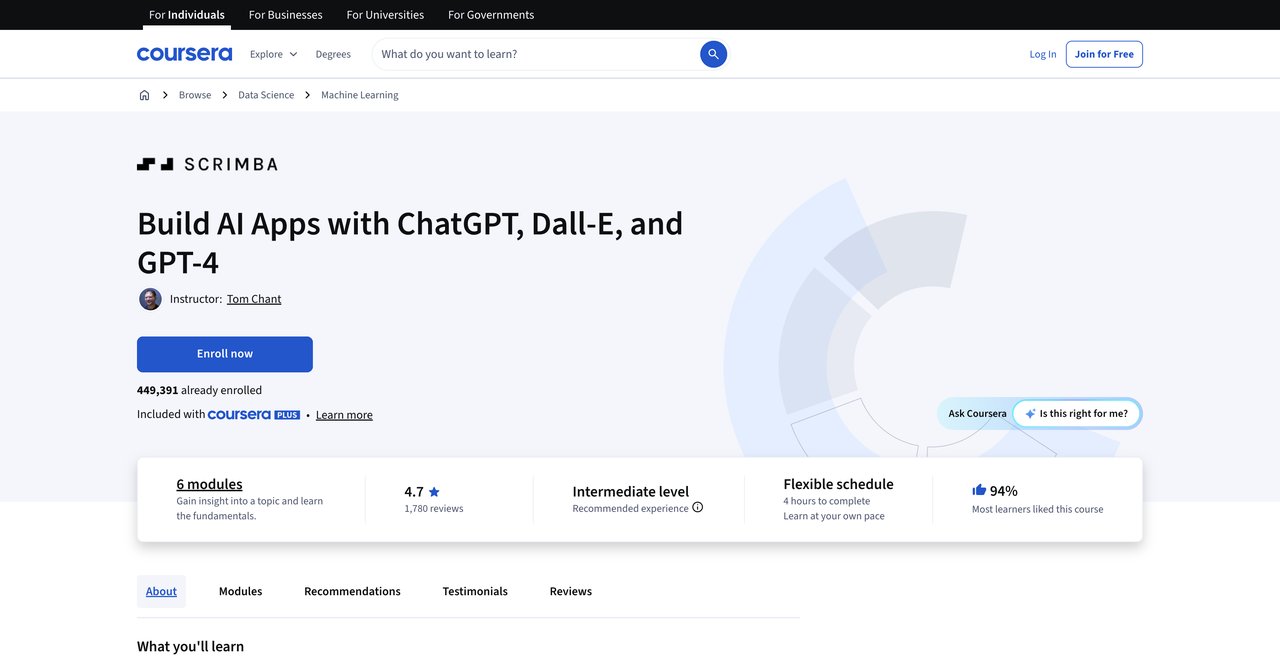Click the sparkle icon in 'Is this right for me?'
This screenshot has width=1280, height=670.
[x=1030, y=414]
